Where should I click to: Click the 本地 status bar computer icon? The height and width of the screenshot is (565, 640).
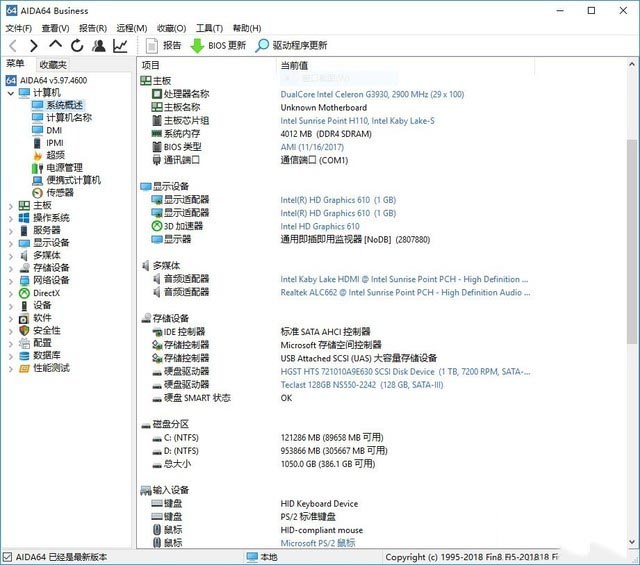click(252, 557)
